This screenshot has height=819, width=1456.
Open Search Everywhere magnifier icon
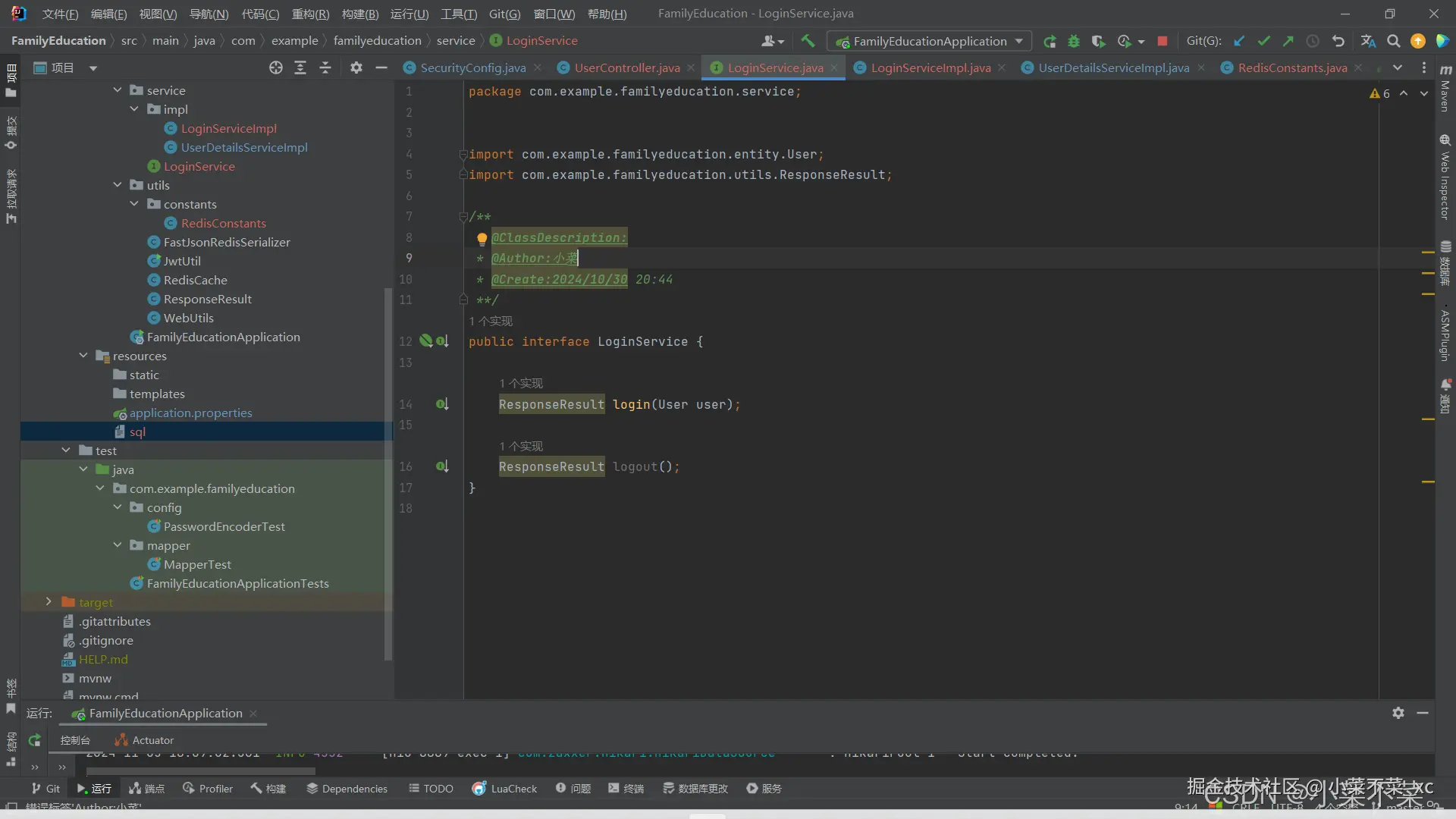click(x=1393, y=42)
